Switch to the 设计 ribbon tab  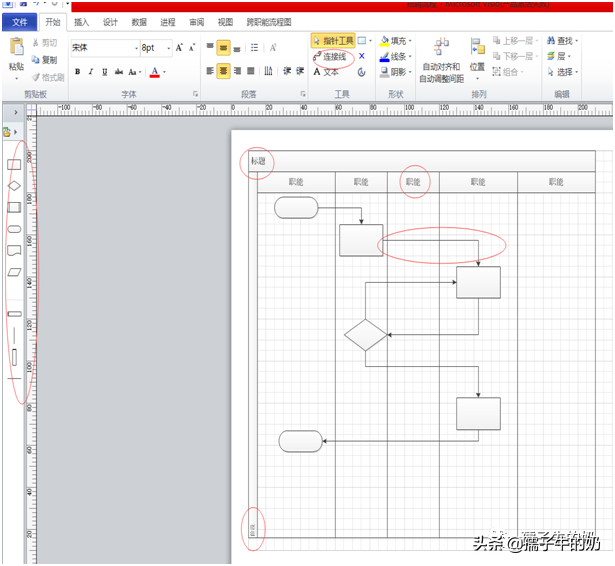tap(110, 22)
